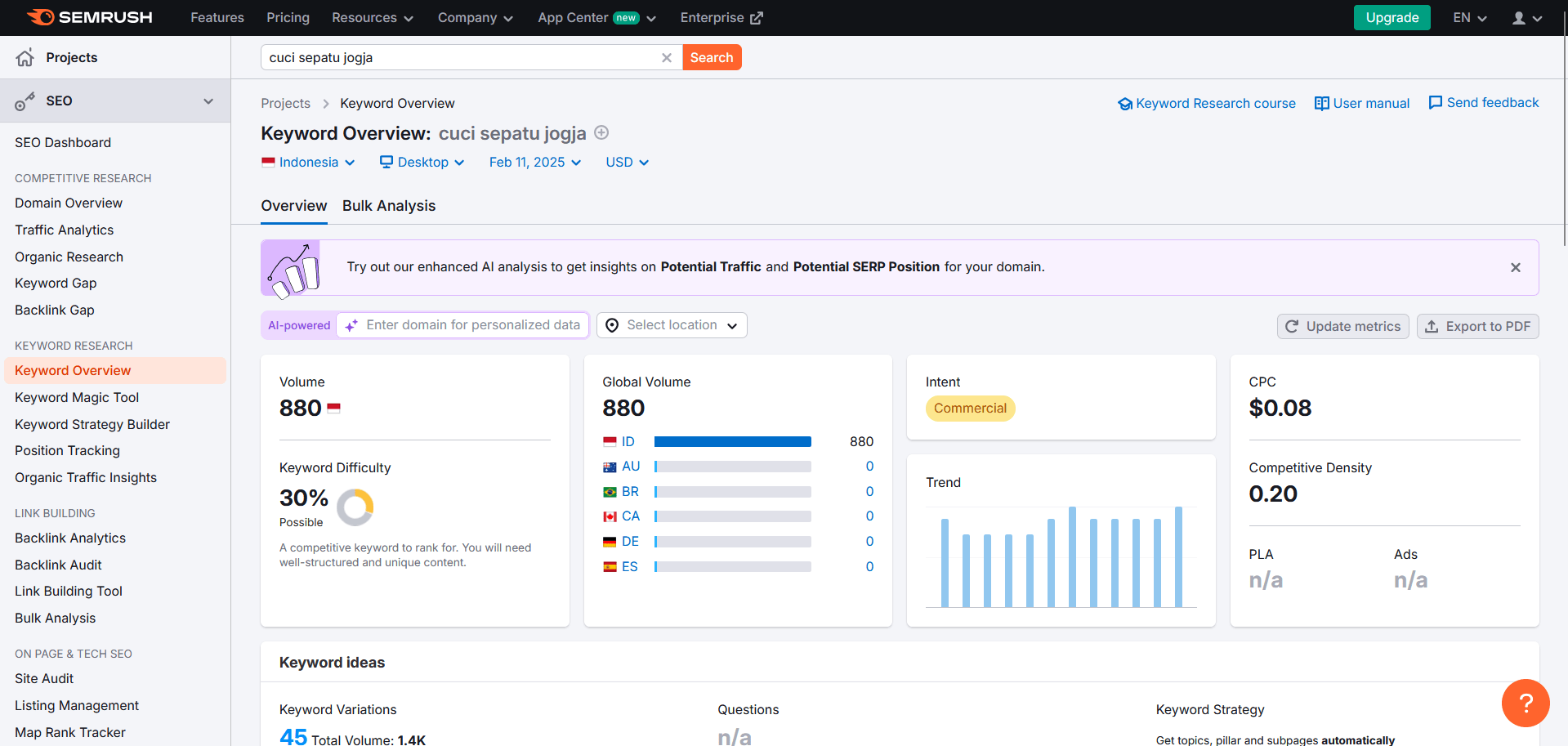This screenshot has height=746, width=1568.
Task: Add keyword to list with plus icon
Action: pyautogui.click(x=601, y=132)
